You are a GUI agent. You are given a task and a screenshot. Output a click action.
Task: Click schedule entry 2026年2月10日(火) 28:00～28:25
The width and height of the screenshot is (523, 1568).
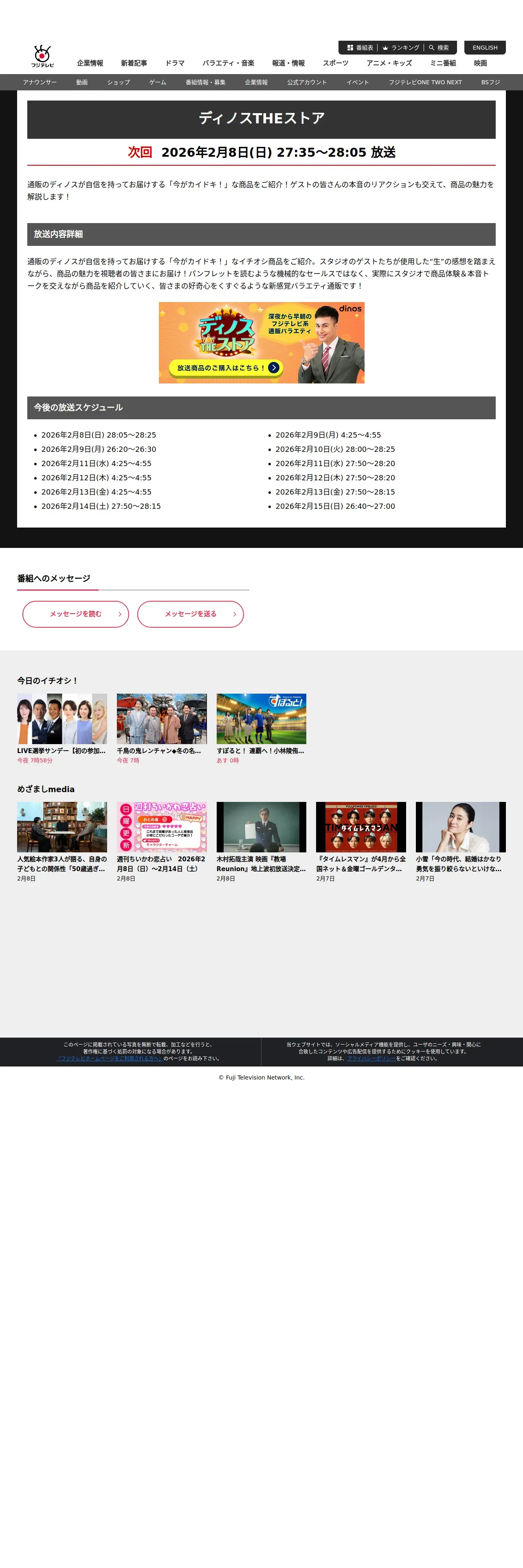(336, 449)
